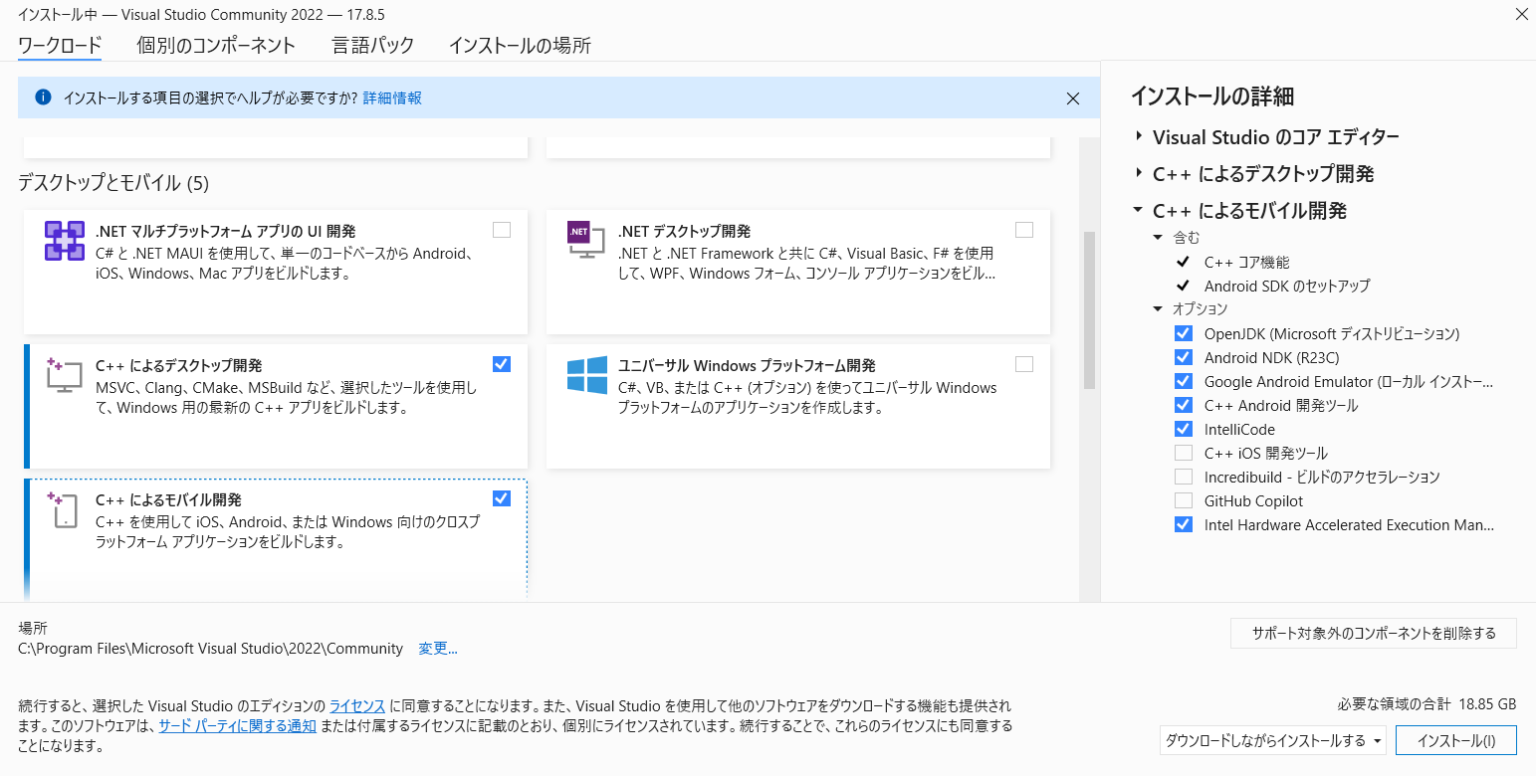Screen dimensions: 1536x776
Task: Switch to the 個別のコンポーネント tab
Action: click(216, 45)
